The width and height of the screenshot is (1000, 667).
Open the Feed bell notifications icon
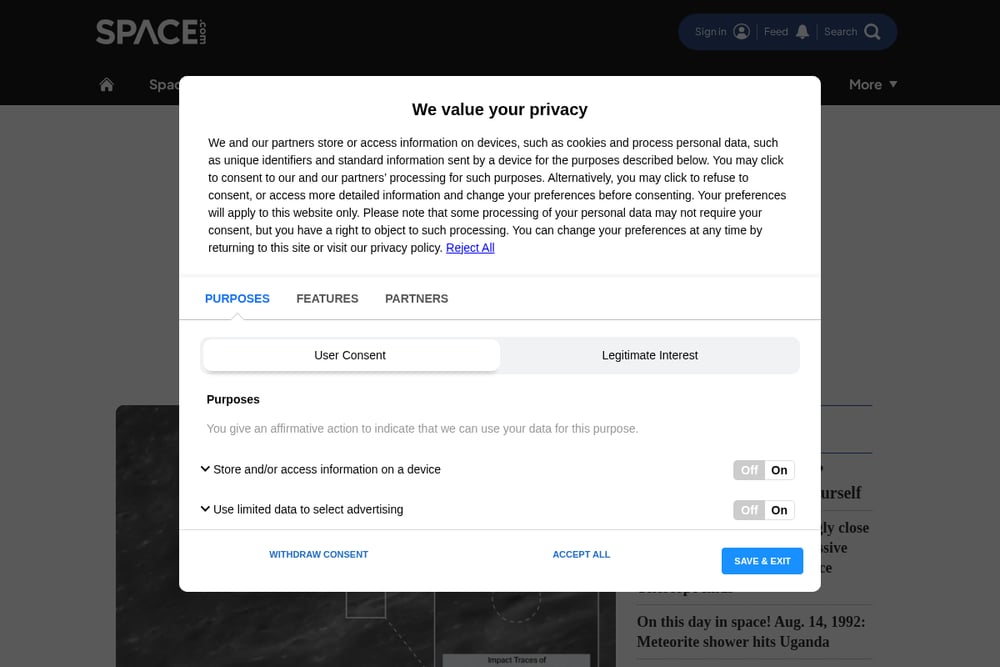click(x=802, y=32)
